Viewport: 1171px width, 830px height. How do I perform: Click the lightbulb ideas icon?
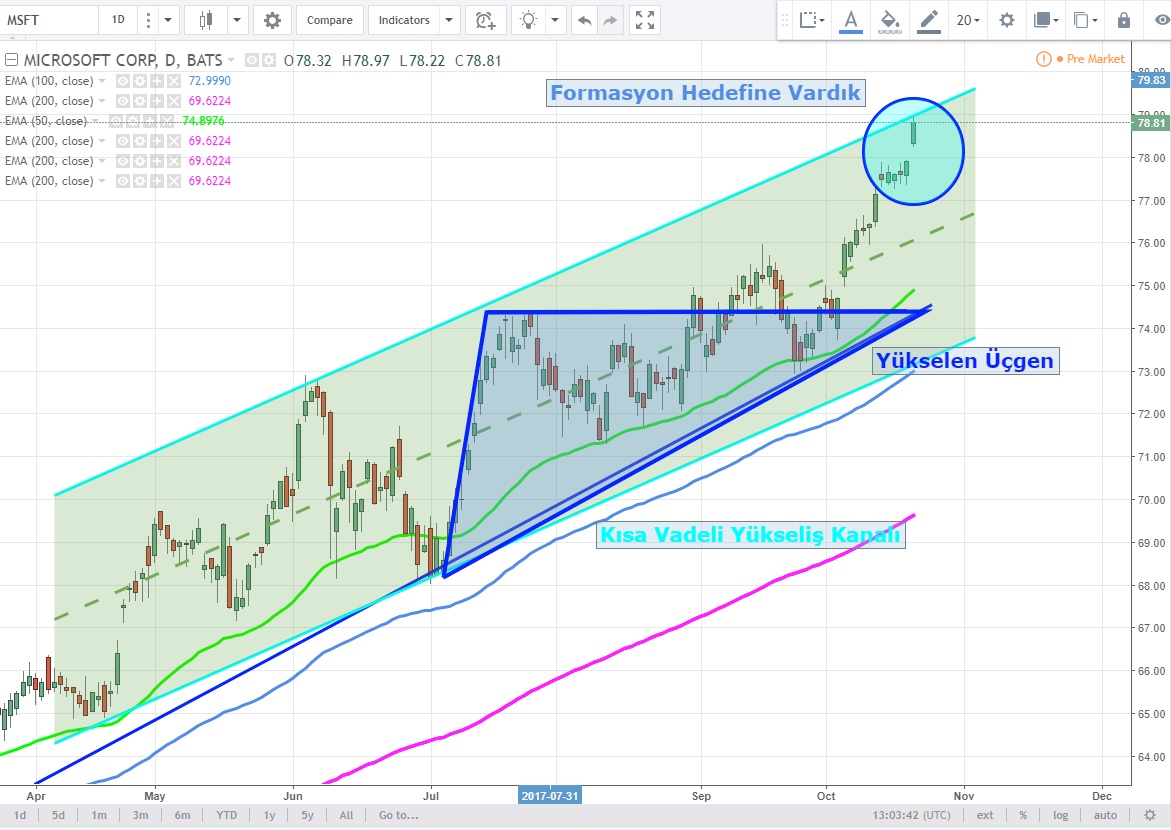pyautogui.click(x=528, y=20)
